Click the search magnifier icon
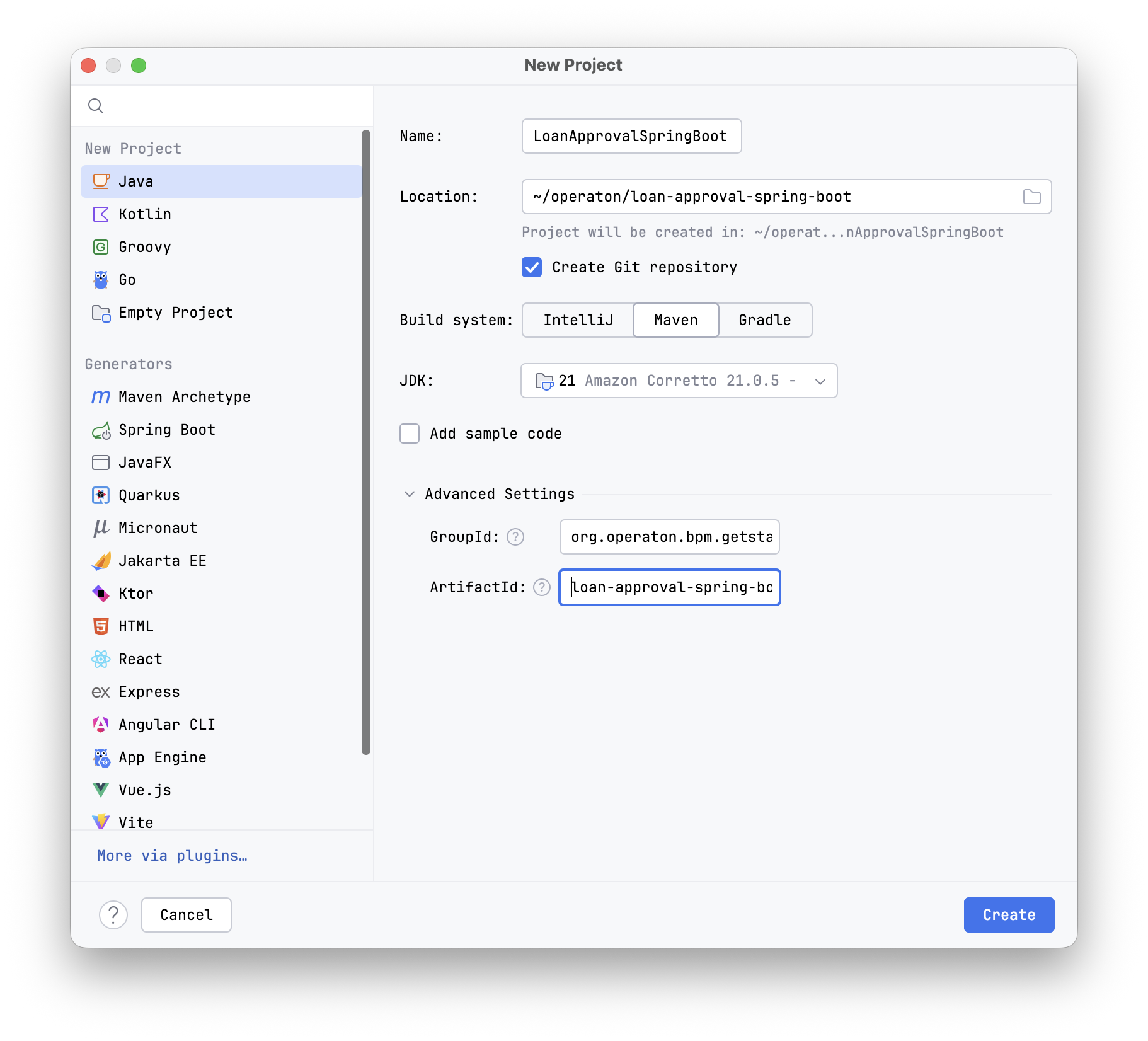The image size is (1148, 1041). [96, 106]
